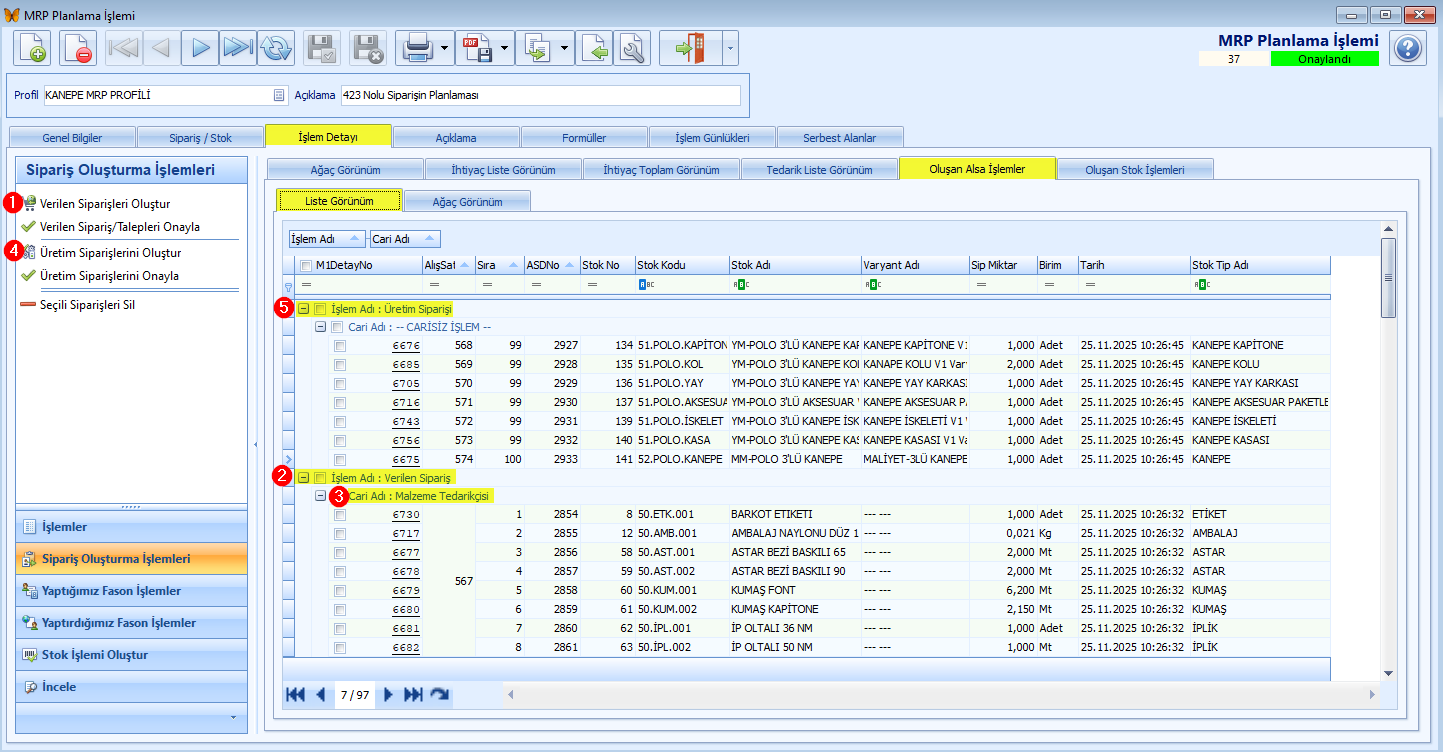Switch to the Oluşan Stok İşlemleri tab

point(1134,169)
